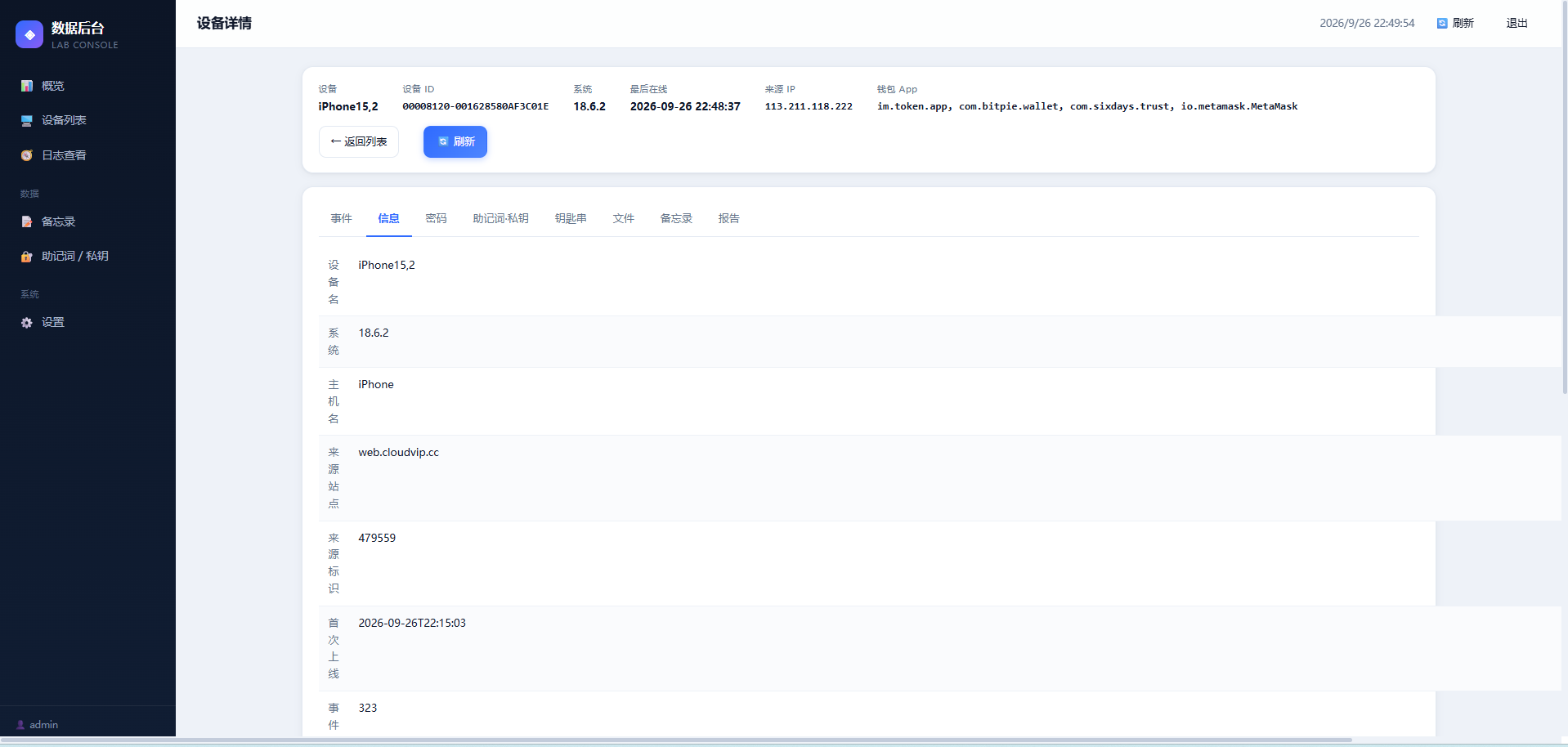
Task: Select the 信息 tab
Action: pyautogui.click(x=389, y=218)
